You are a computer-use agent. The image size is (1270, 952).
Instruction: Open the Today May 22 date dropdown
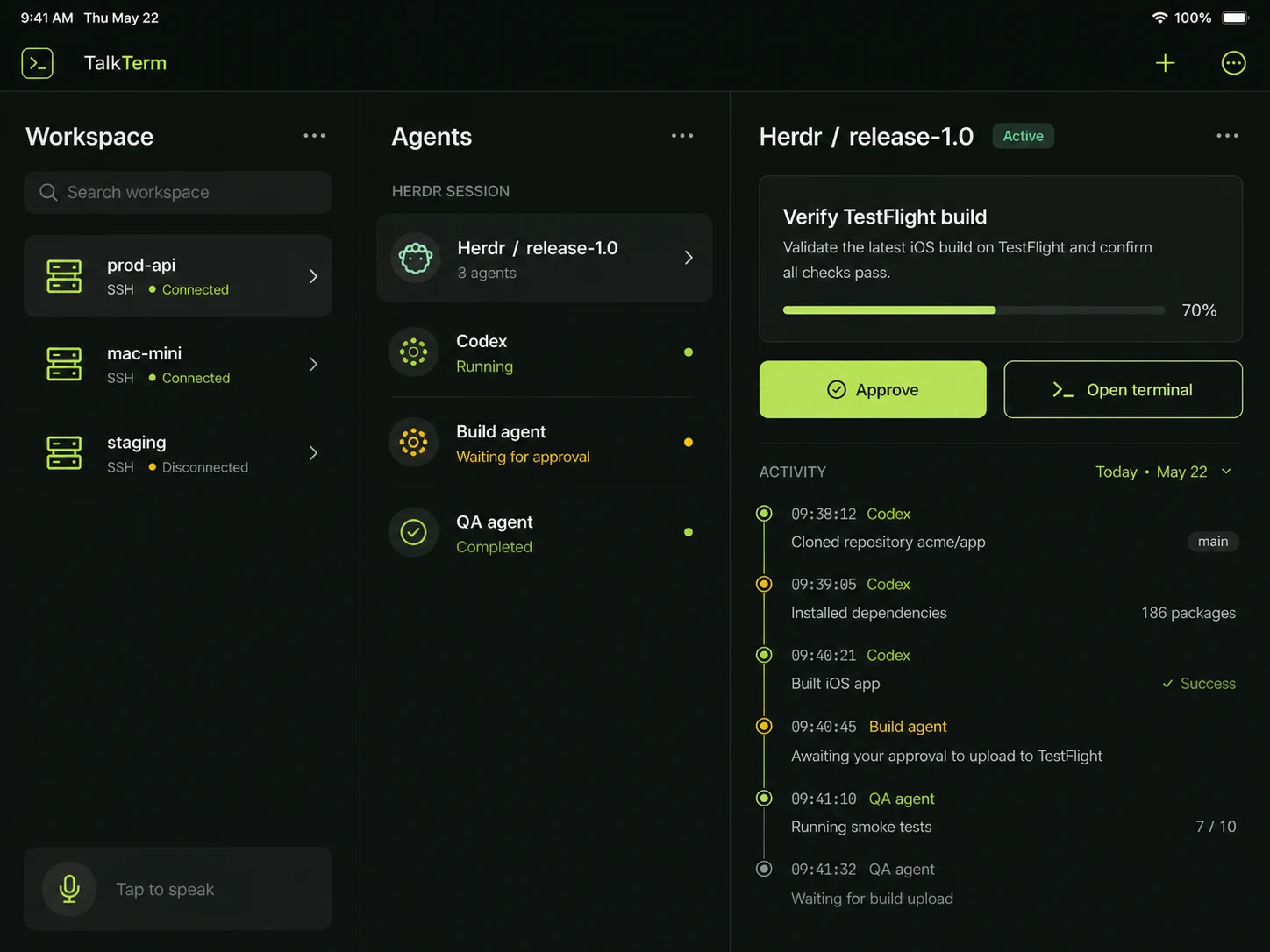1164,472
